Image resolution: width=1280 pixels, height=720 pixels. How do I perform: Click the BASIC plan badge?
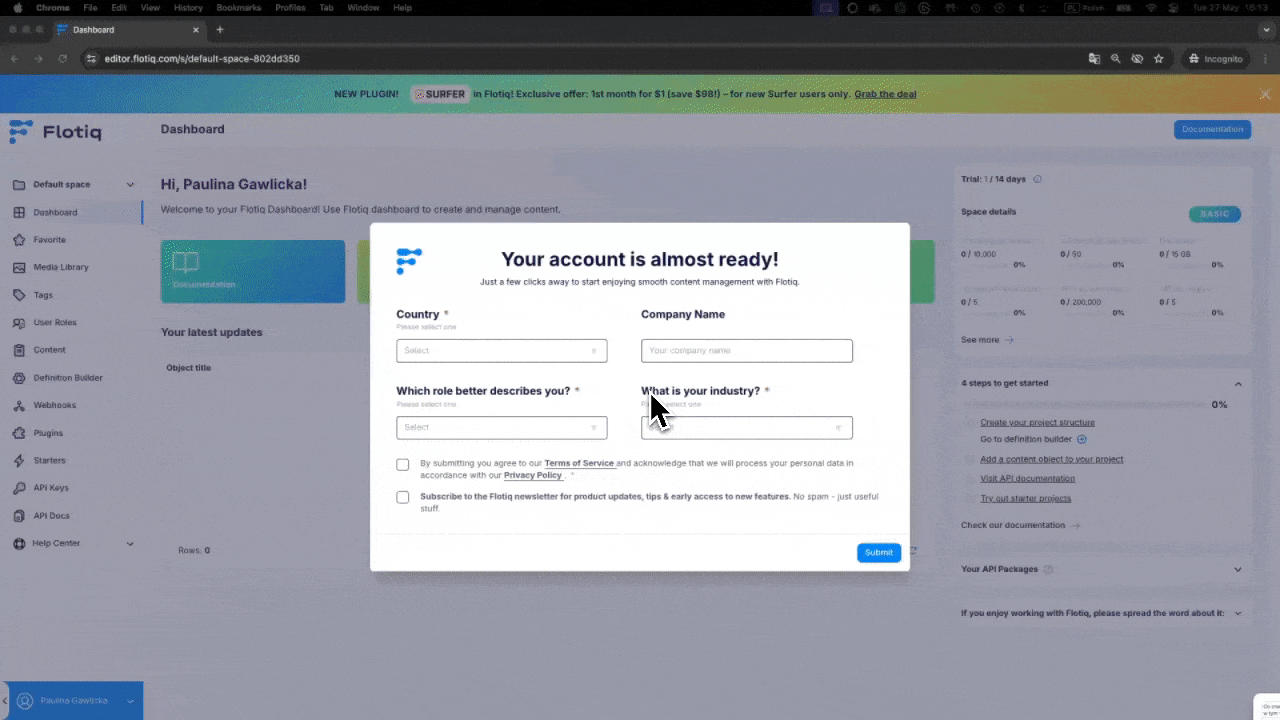(x=1215, y=214)
